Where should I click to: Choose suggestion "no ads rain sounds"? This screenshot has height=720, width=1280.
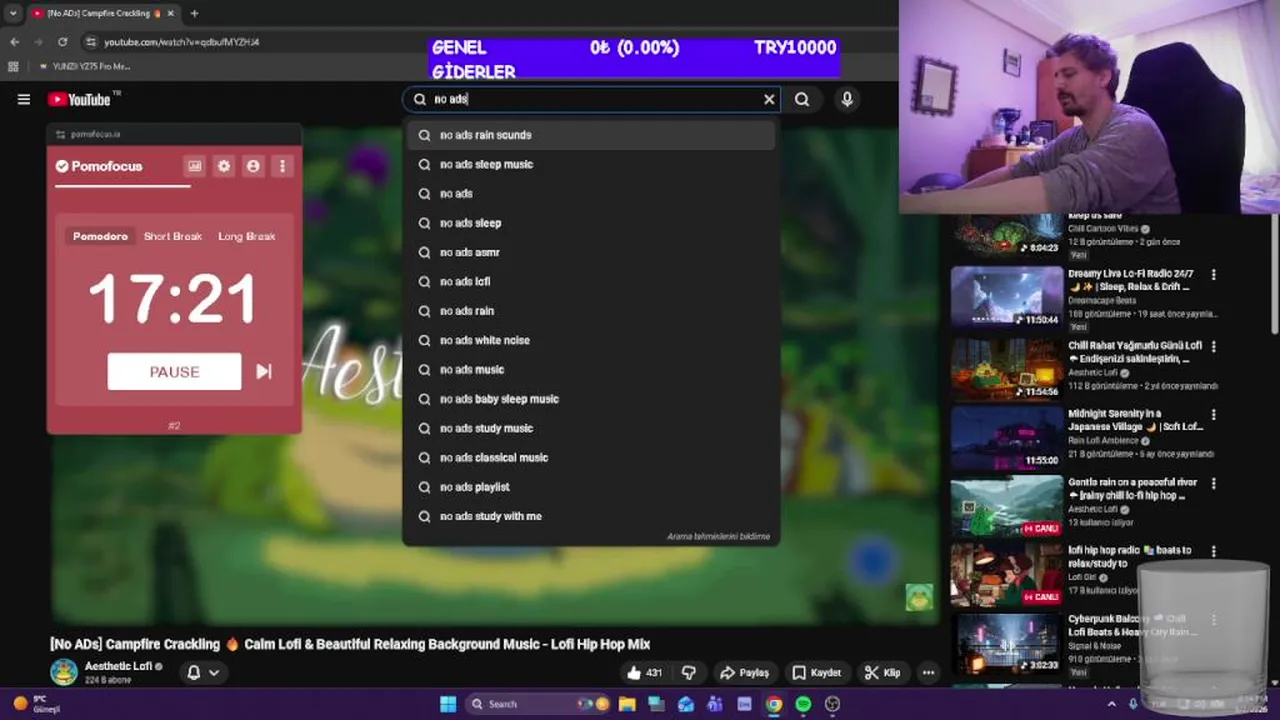[590, 135]
